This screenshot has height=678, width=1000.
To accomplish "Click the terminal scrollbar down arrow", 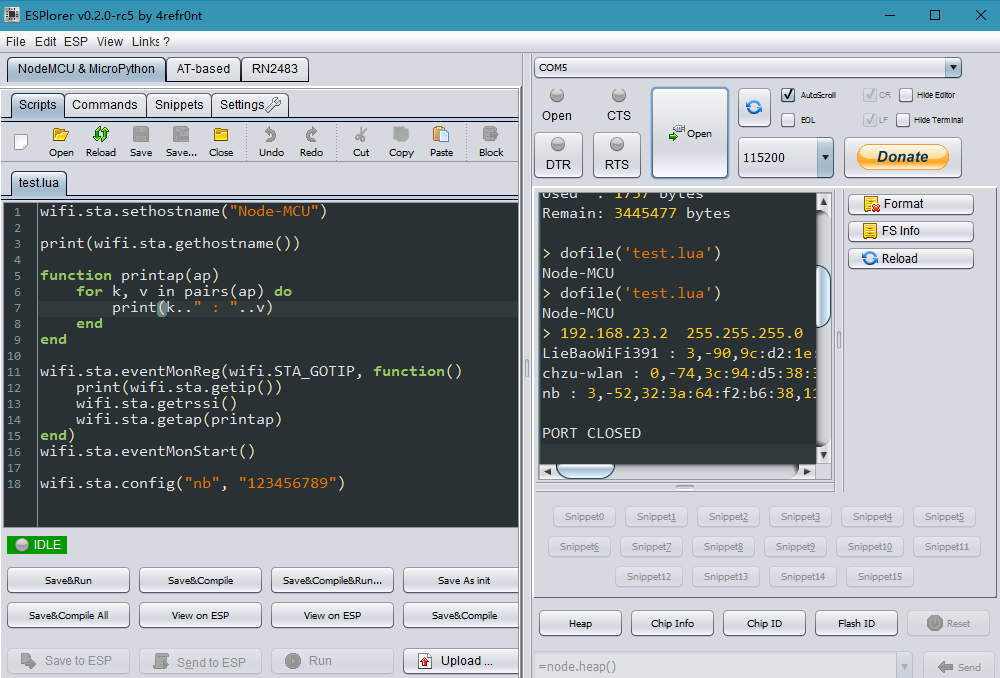I will (823, 455).
